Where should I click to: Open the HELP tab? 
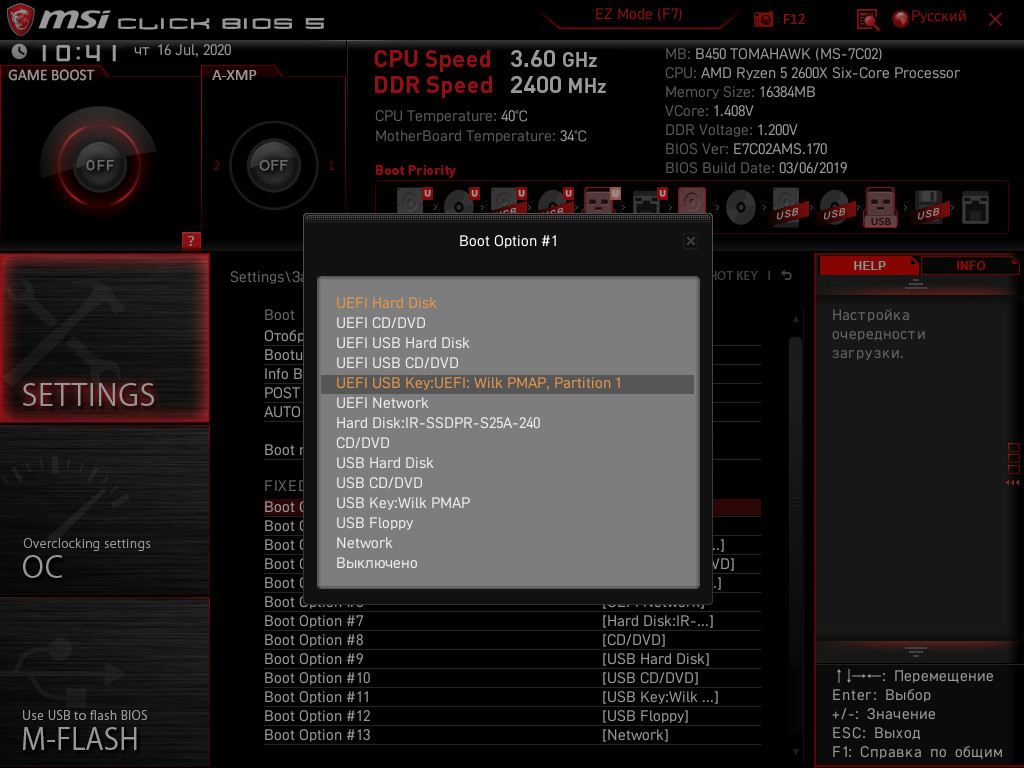pos(869,266)
